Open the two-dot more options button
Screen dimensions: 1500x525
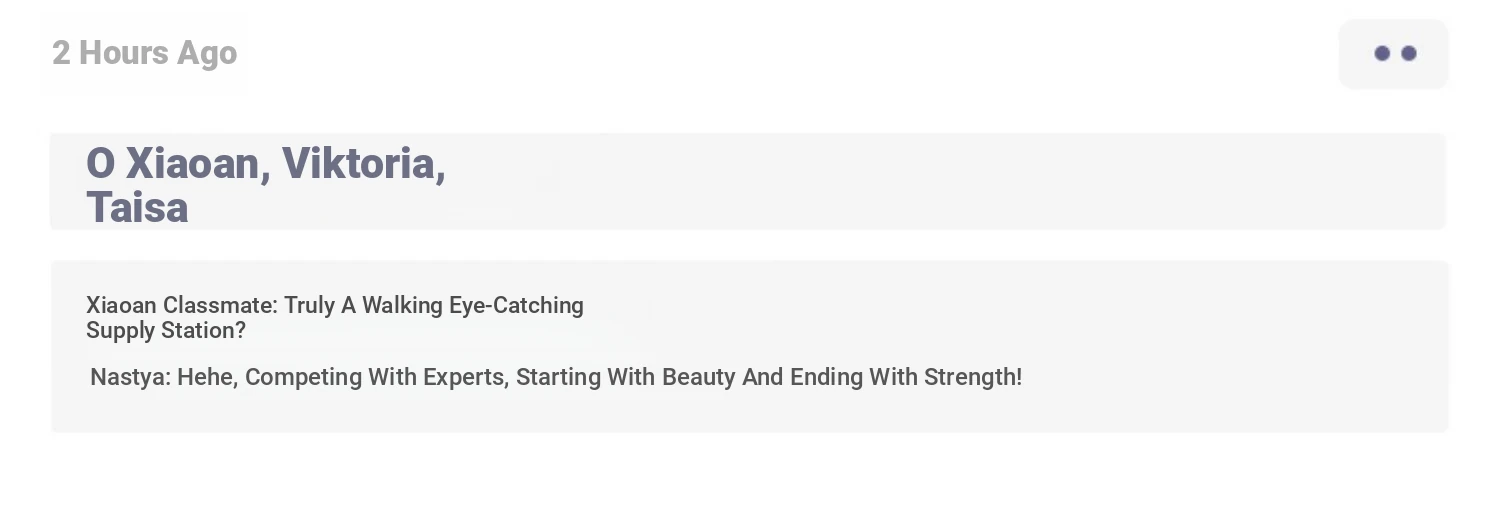pos(1393,54)
